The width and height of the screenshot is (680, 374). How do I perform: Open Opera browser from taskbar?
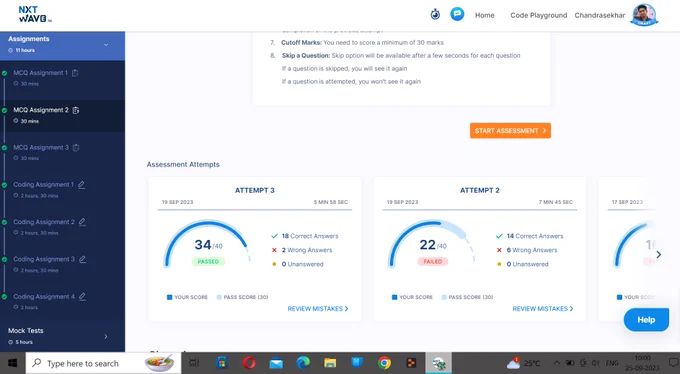(249, 363)
